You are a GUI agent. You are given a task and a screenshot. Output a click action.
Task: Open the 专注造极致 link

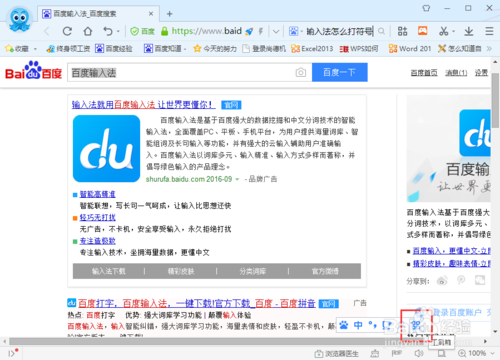pos(97,241)
